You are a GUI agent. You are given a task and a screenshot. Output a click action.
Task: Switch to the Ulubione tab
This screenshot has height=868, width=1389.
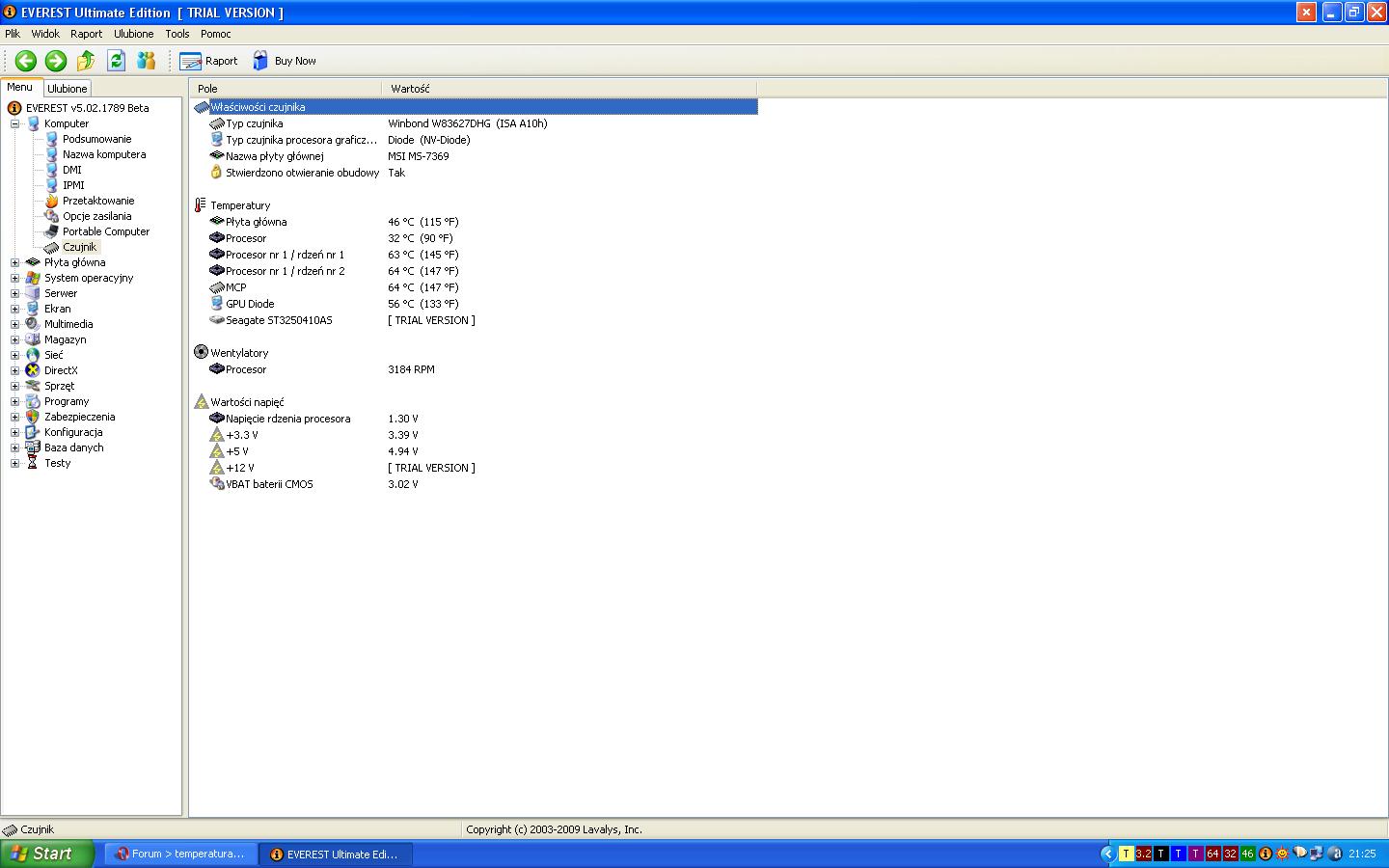pos(68,88)
